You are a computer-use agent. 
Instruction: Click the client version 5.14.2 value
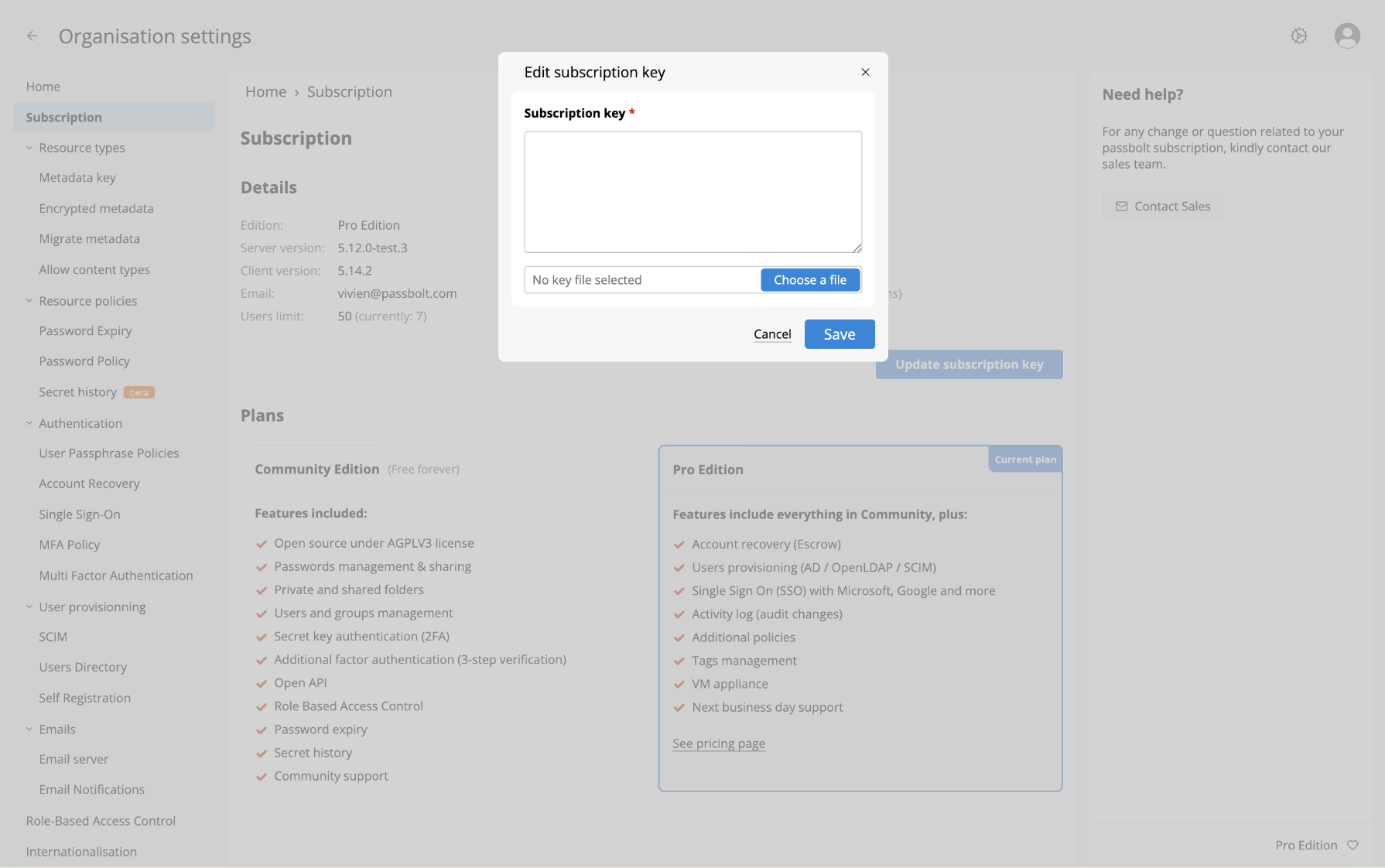point(354,271)
